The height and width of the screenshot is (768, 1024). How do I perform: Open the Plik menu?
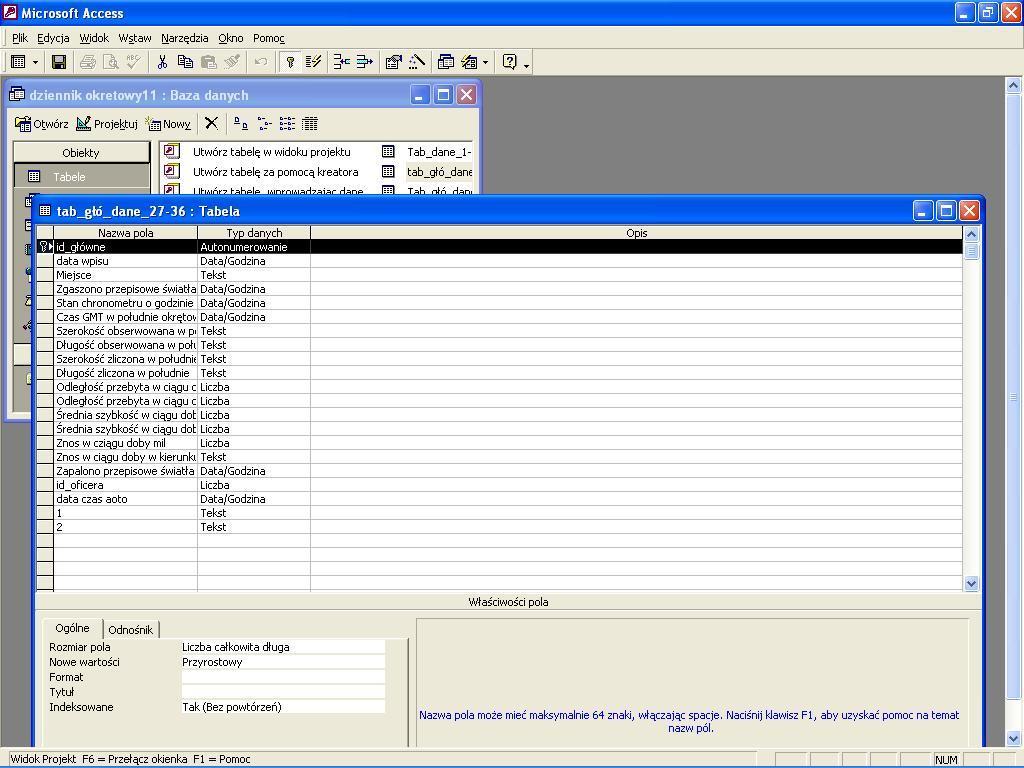20,38
